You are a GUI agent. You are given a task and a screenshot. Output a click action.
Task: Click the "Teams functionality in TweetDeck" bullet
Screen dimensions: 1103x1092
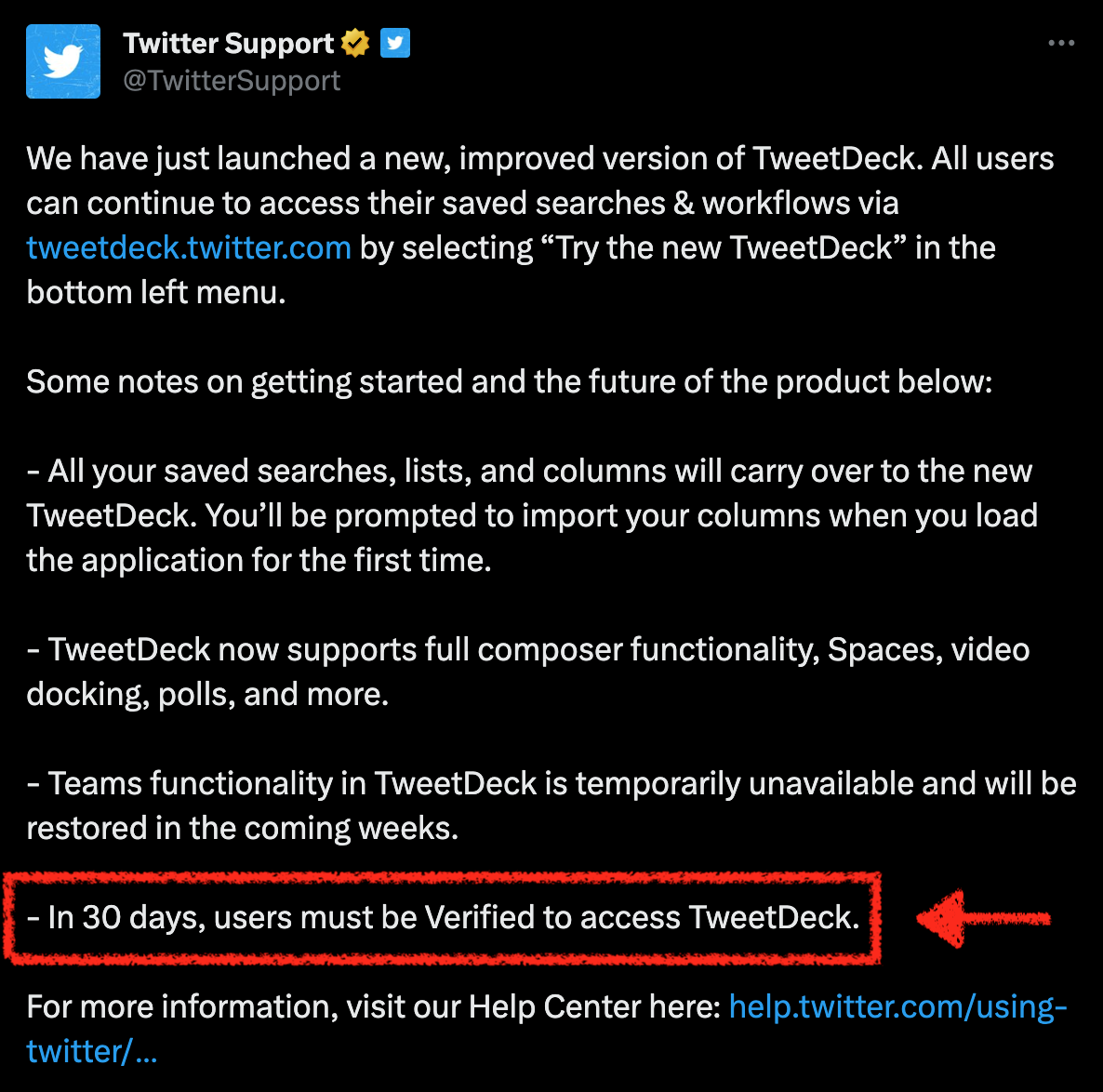coord(551,806)
